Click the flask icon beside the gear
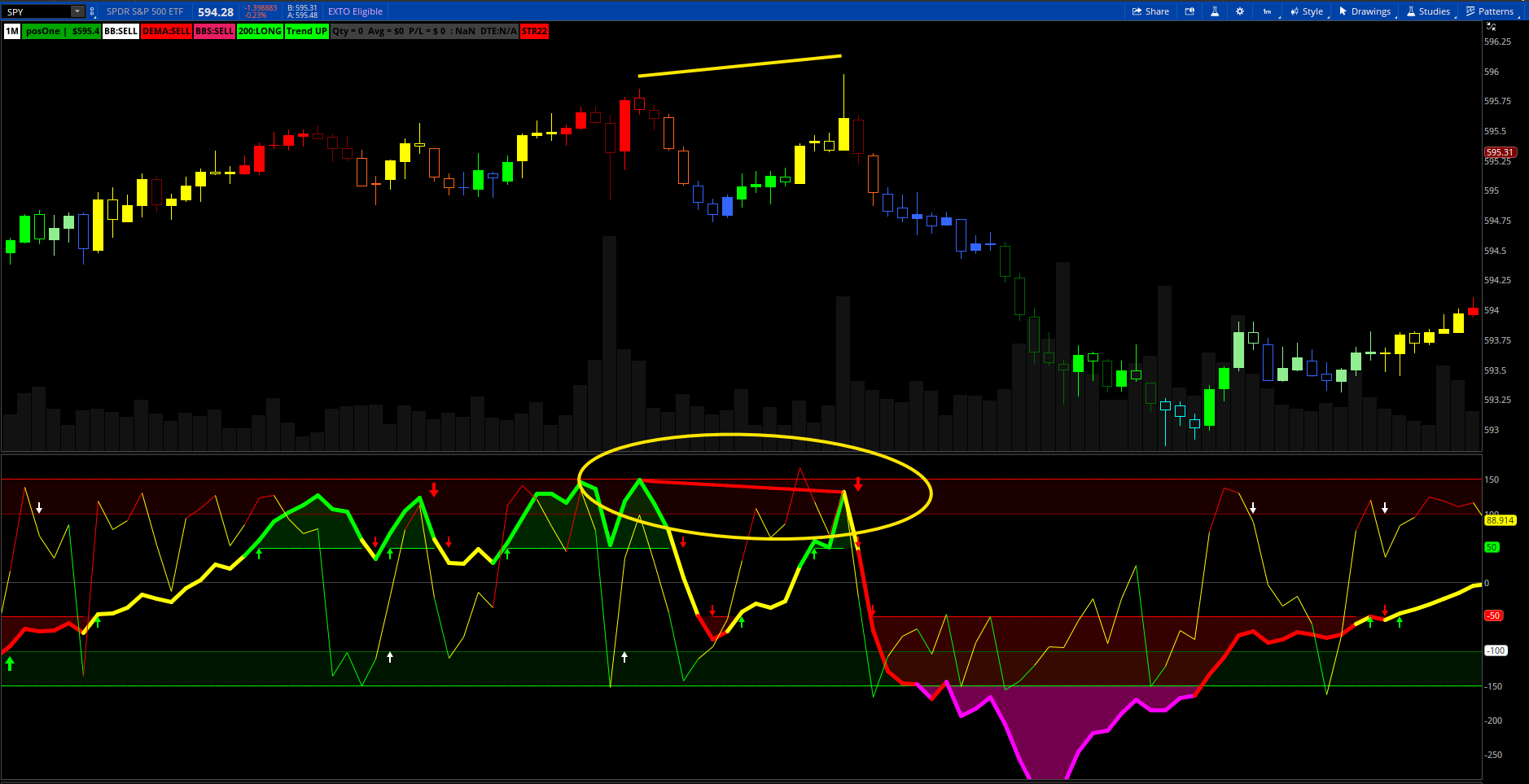This screenshot has height=784, width=1529. [x=1215, y=11]
